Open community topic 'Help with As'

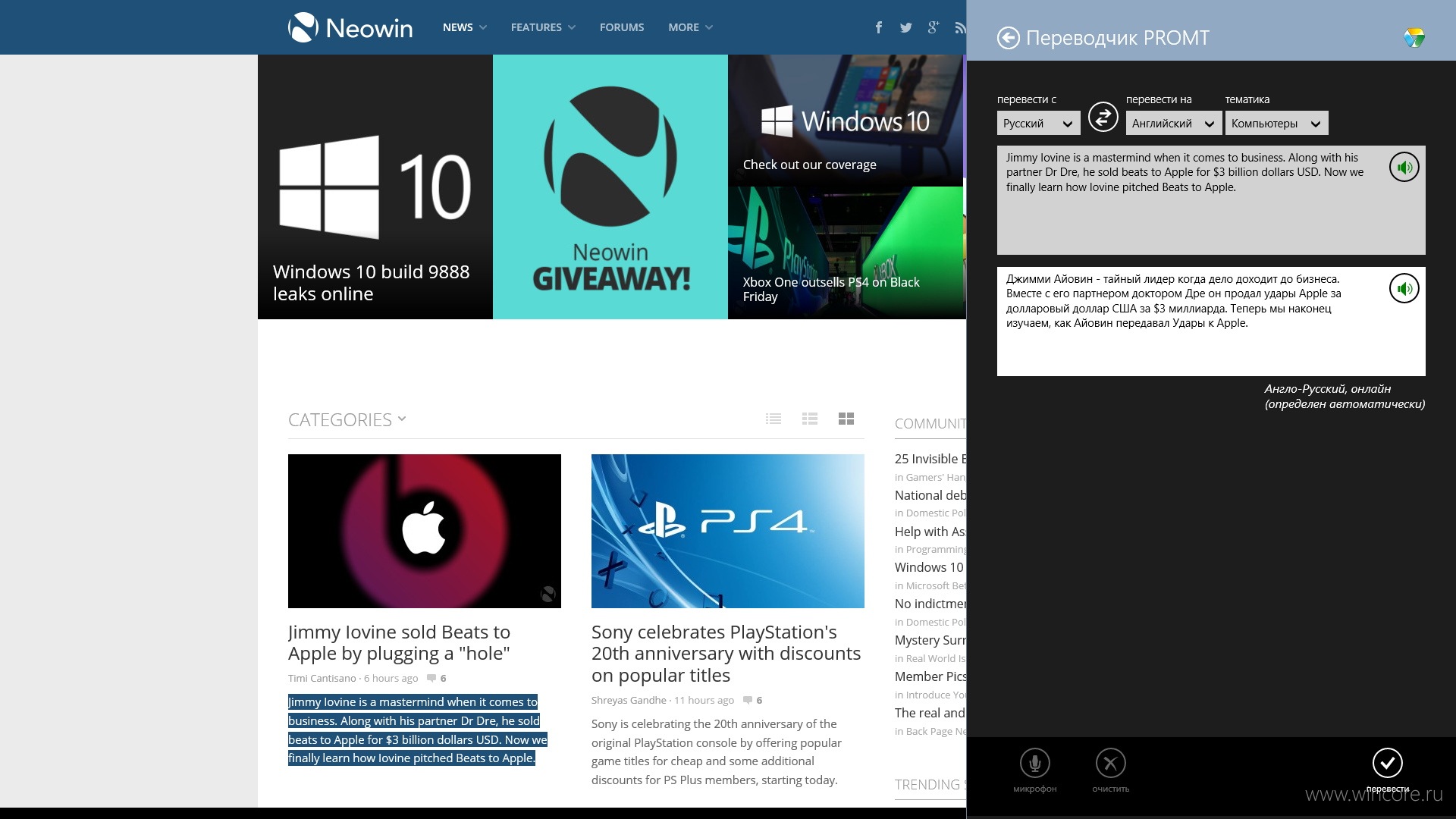[x=930, y=532]
